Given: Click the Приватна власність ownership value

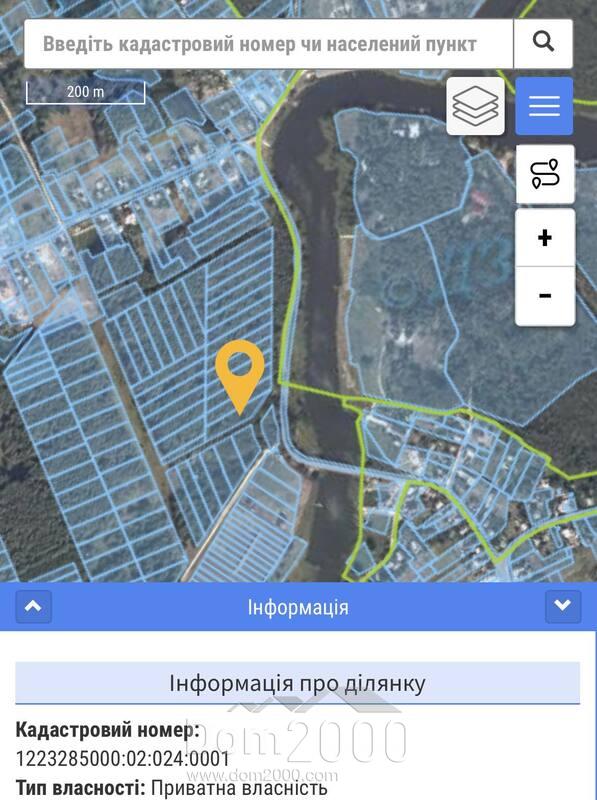Looking at the screenshot, I should [239, 788].
